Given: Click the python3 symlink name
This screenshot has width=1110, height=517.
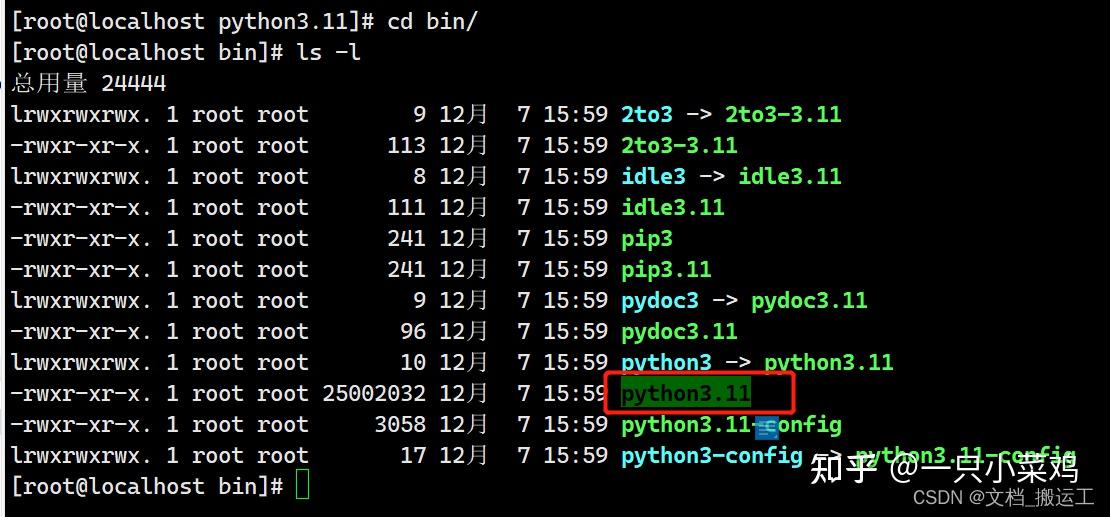Looking at the screenshot, I should point(666,363).
